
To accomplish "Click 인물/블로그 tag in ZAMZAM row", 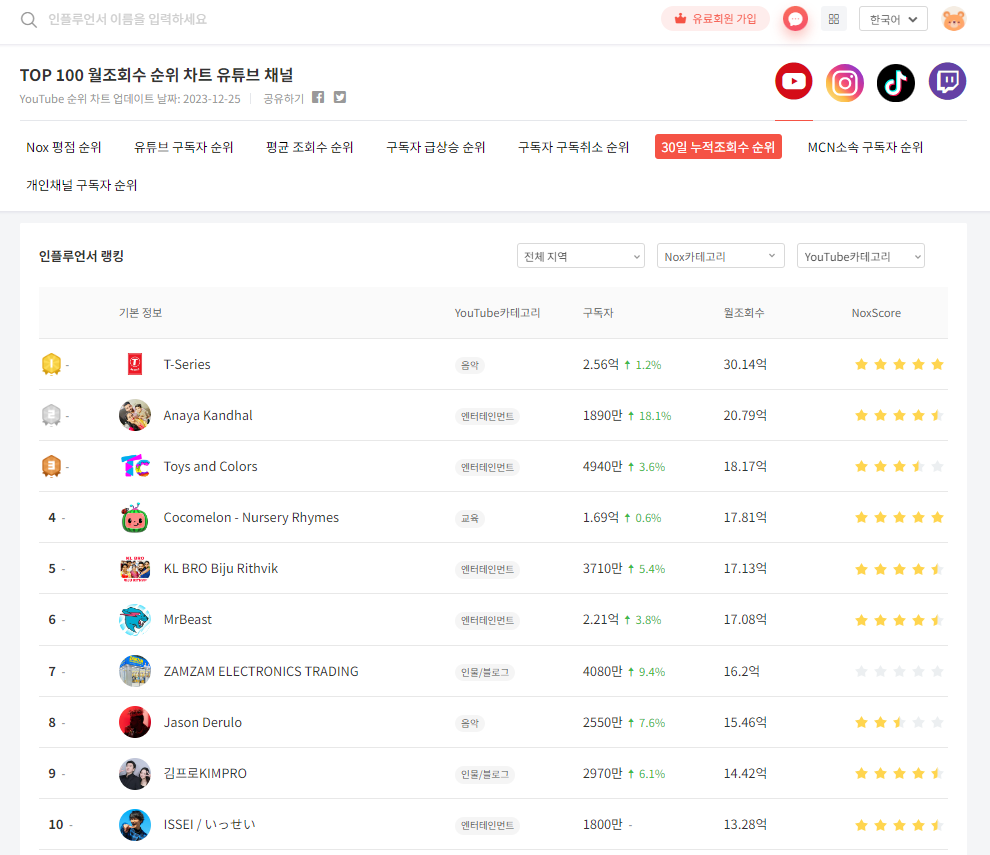I will pos(485,672).
